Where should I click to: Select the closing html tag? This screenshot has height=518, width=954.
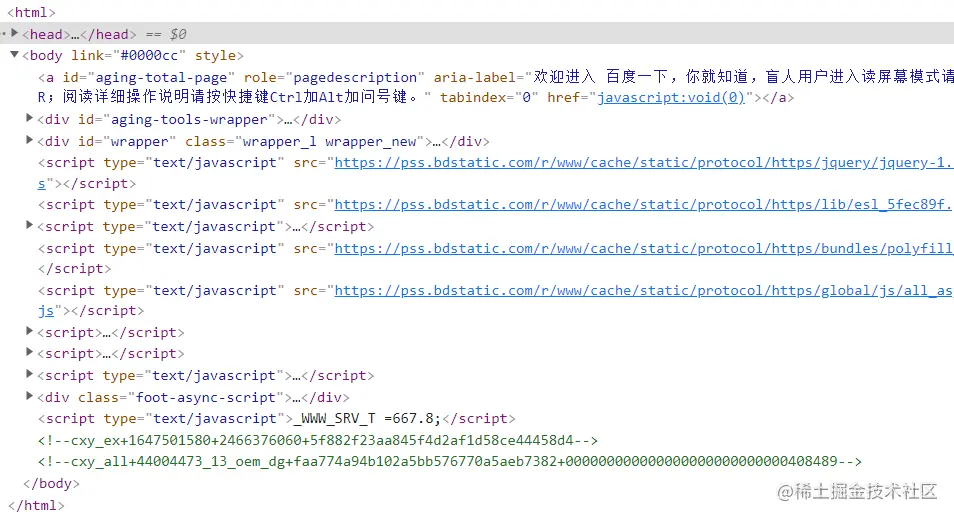tap(36, 505)
